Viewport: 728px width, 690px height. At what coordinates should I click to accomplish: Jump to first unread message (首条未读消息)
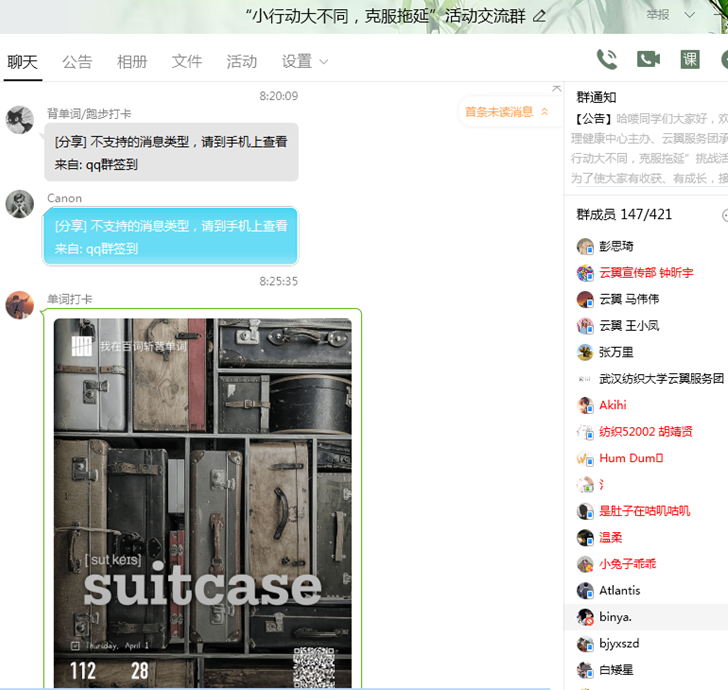coord(498,112)
